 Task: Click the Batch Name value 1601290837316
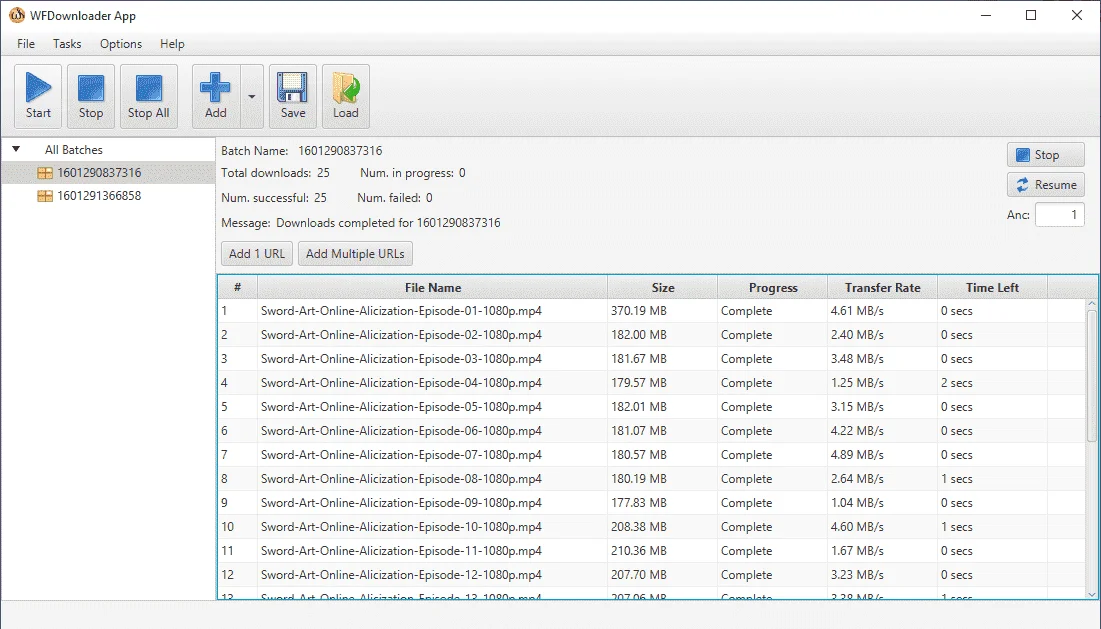pos(340,150)
